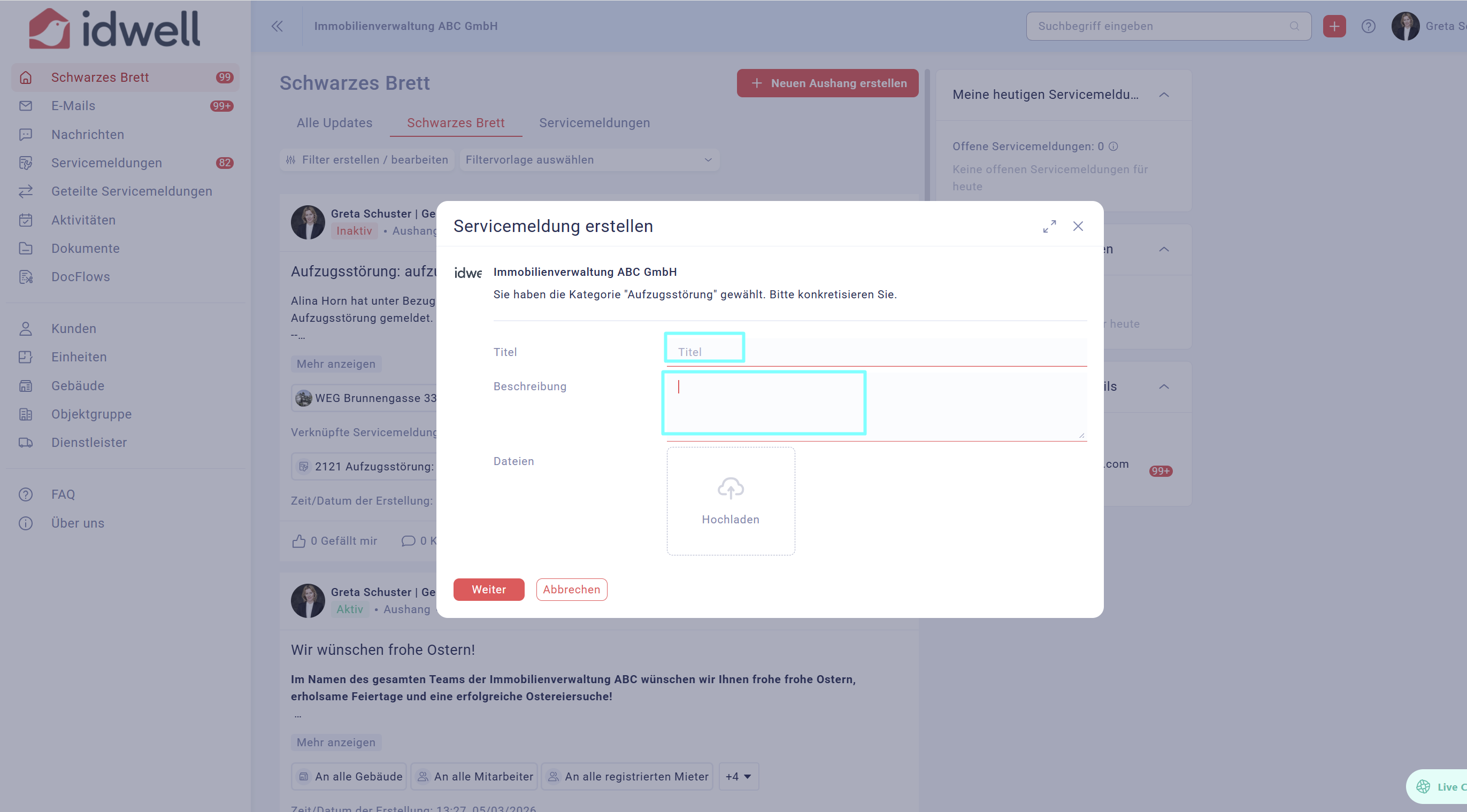
Task: Switch to the Alle Updates tab
Action: [x=334, y=123]
